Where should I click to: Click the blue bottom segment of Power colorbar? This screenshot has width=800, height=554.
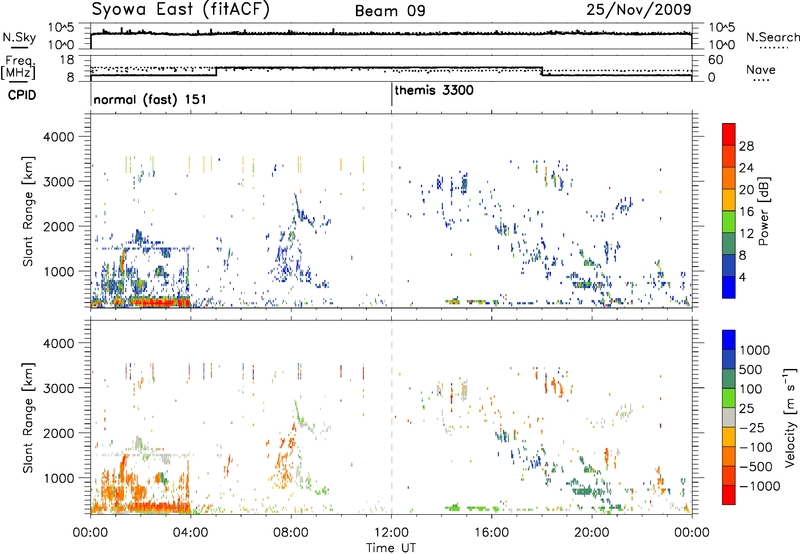[729, 287]
